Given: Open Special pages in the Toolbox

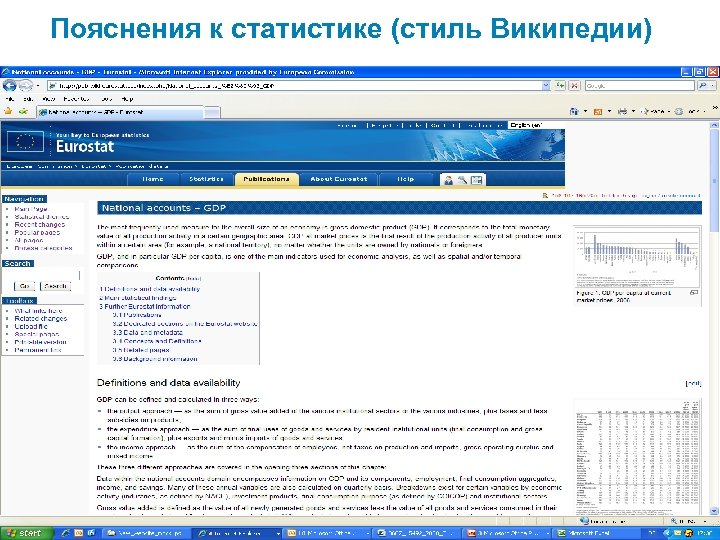Looking at the screenshot, I should [37, 334].
